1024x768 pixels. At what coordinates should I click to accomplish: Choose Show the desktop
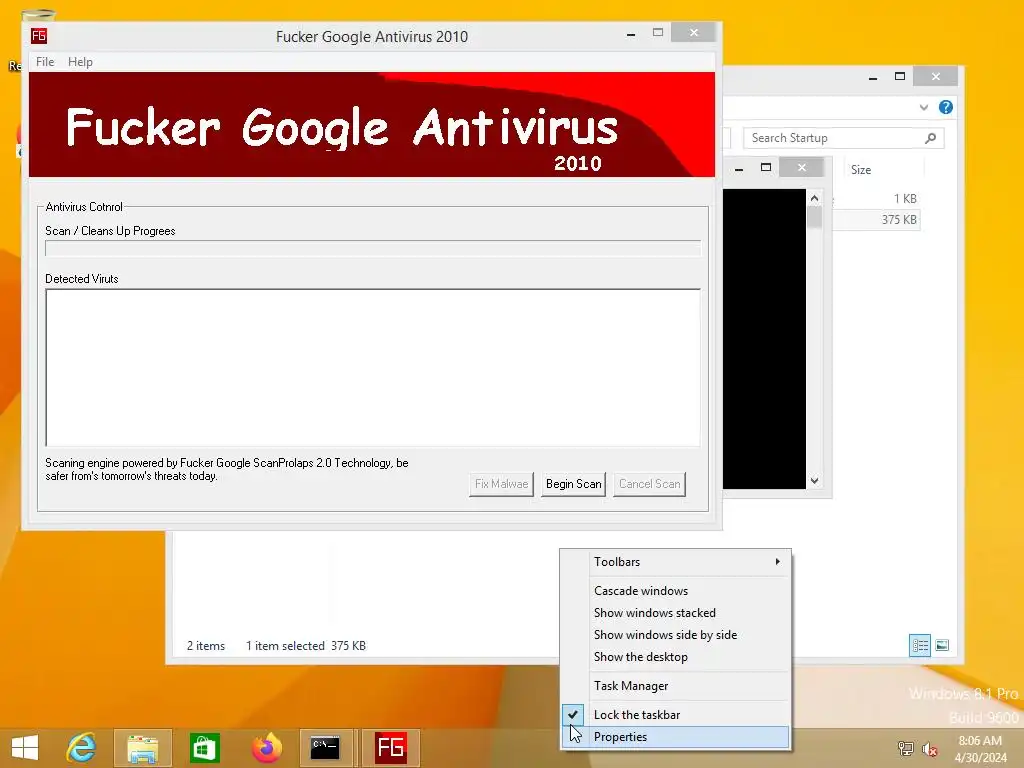(676, 657)
